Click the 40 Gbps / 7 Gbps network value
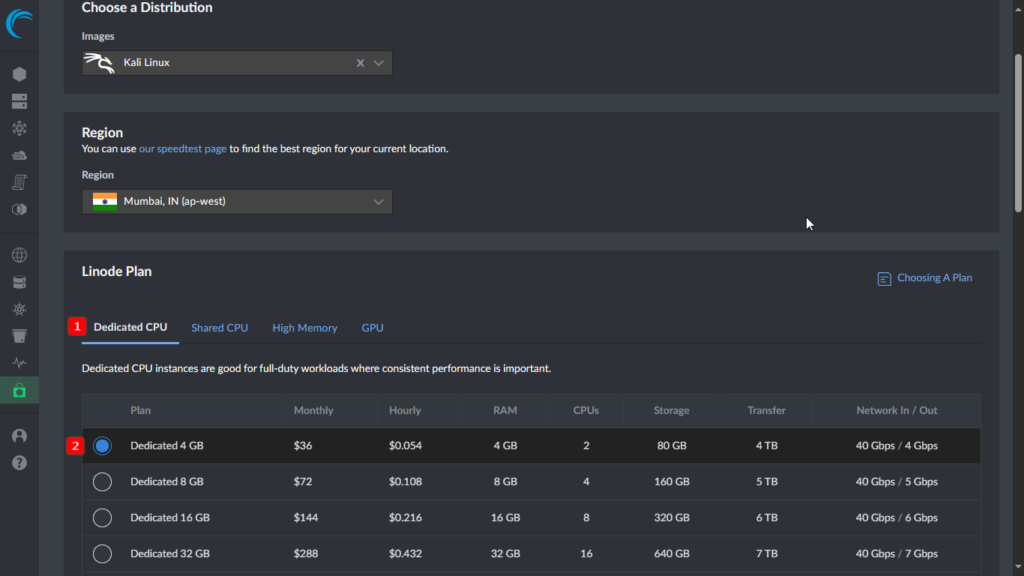The width and height of the screenshot is (1024, 576). tap(897, 553)
